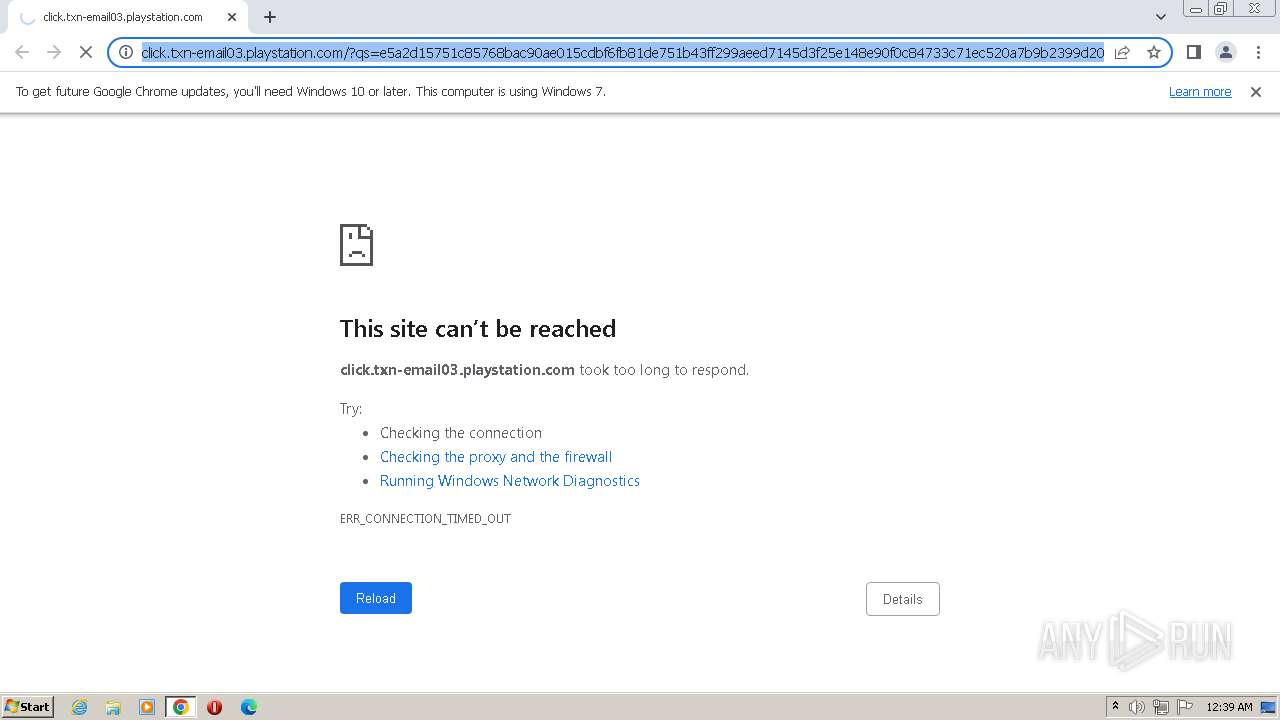View site information icon in address bar
This screenshot has width=1280, height=720.
click(126, 52)
